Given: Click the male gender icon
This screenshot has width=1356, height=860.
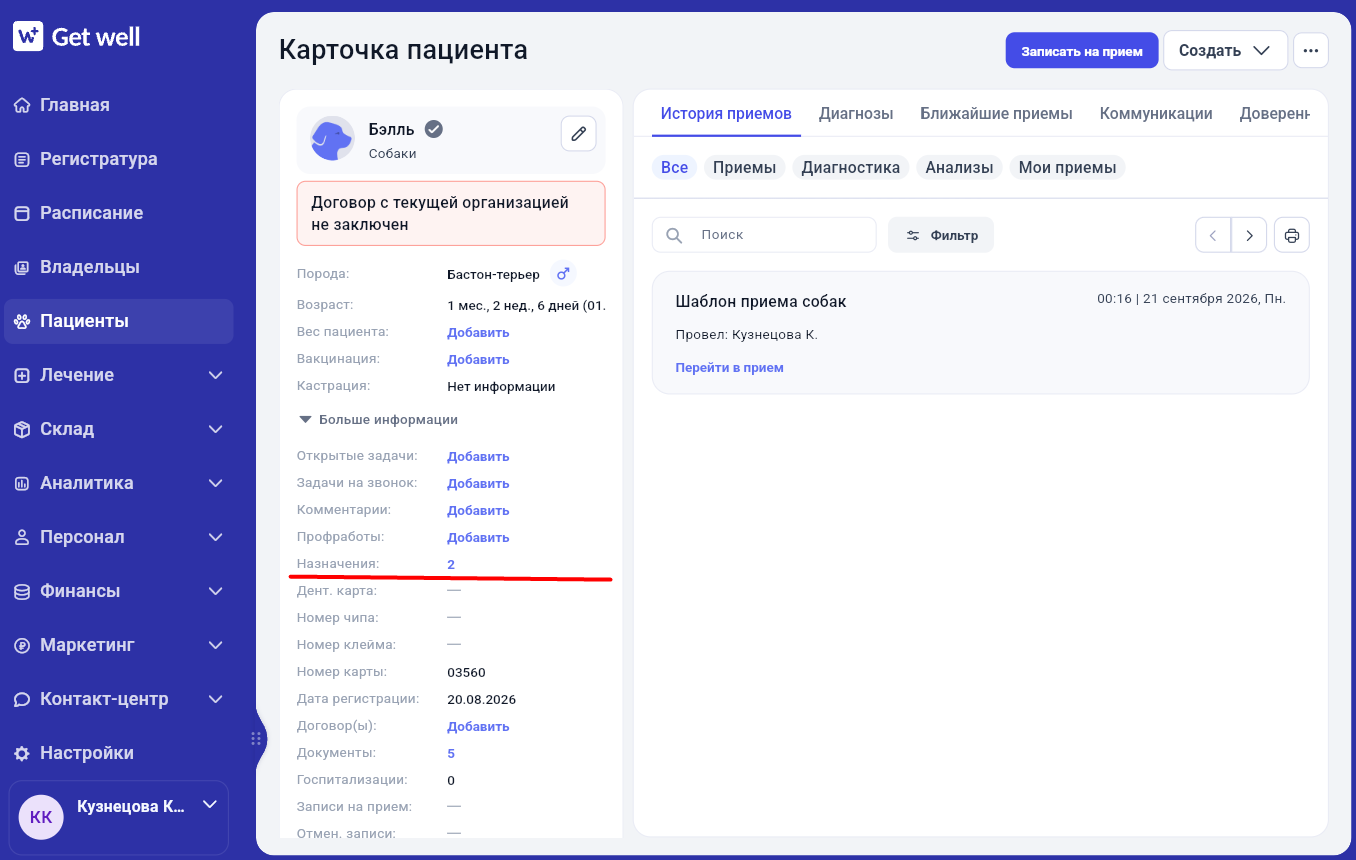Looking at the screenshot, I should click(x=563, y=273).
